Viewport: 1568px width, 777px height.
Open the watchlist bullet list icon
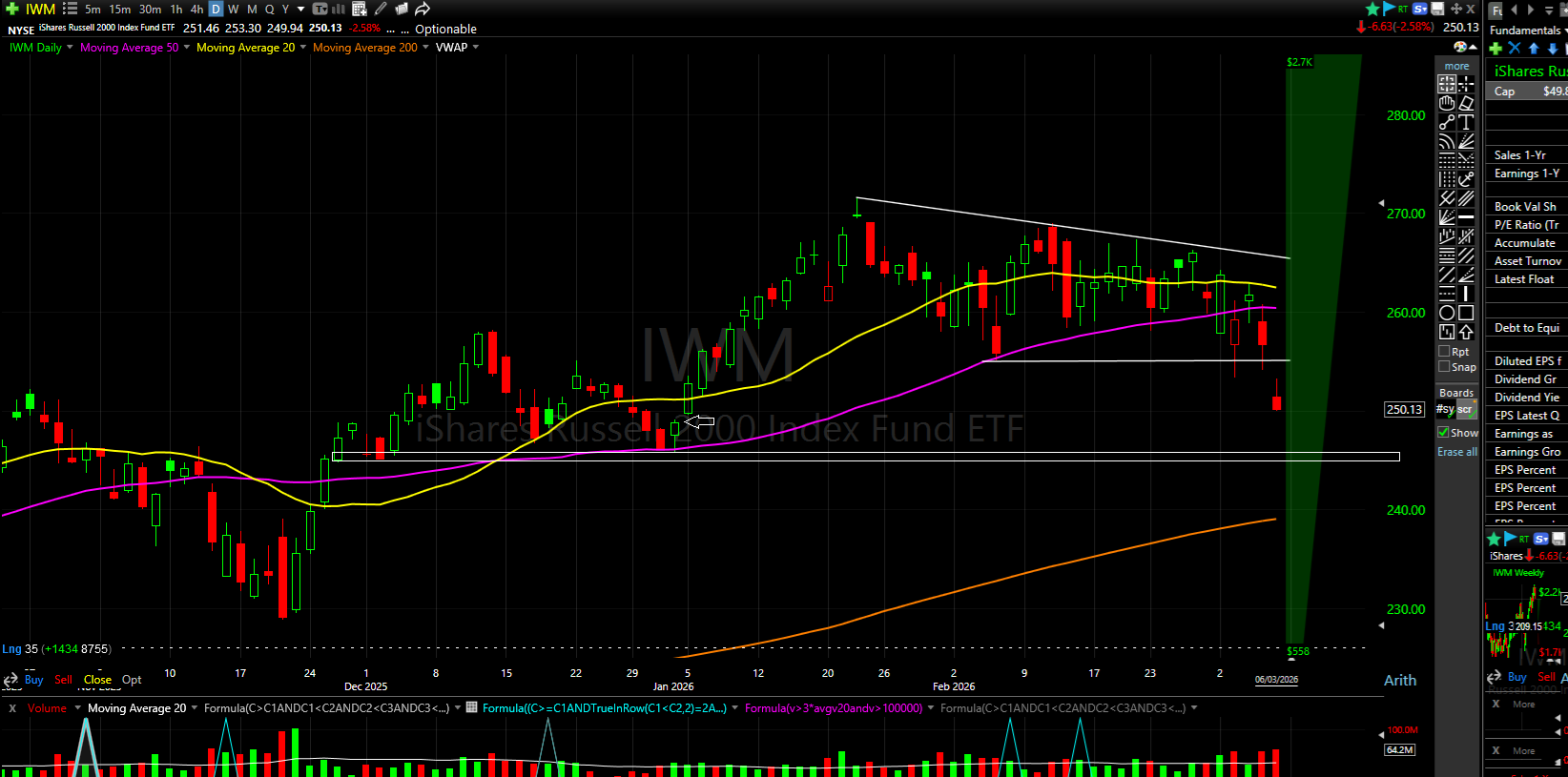click(70, 9)
